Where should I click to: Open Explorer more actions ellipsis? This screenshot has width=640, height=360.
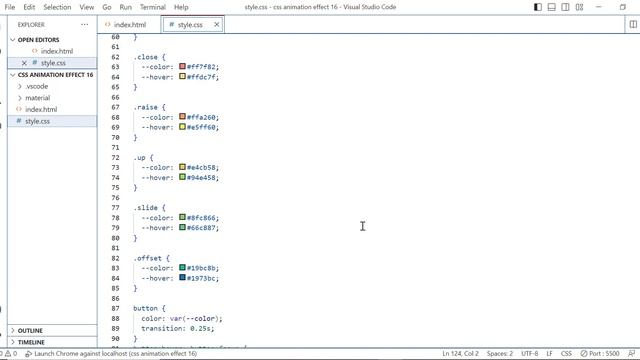coord(84,24)
